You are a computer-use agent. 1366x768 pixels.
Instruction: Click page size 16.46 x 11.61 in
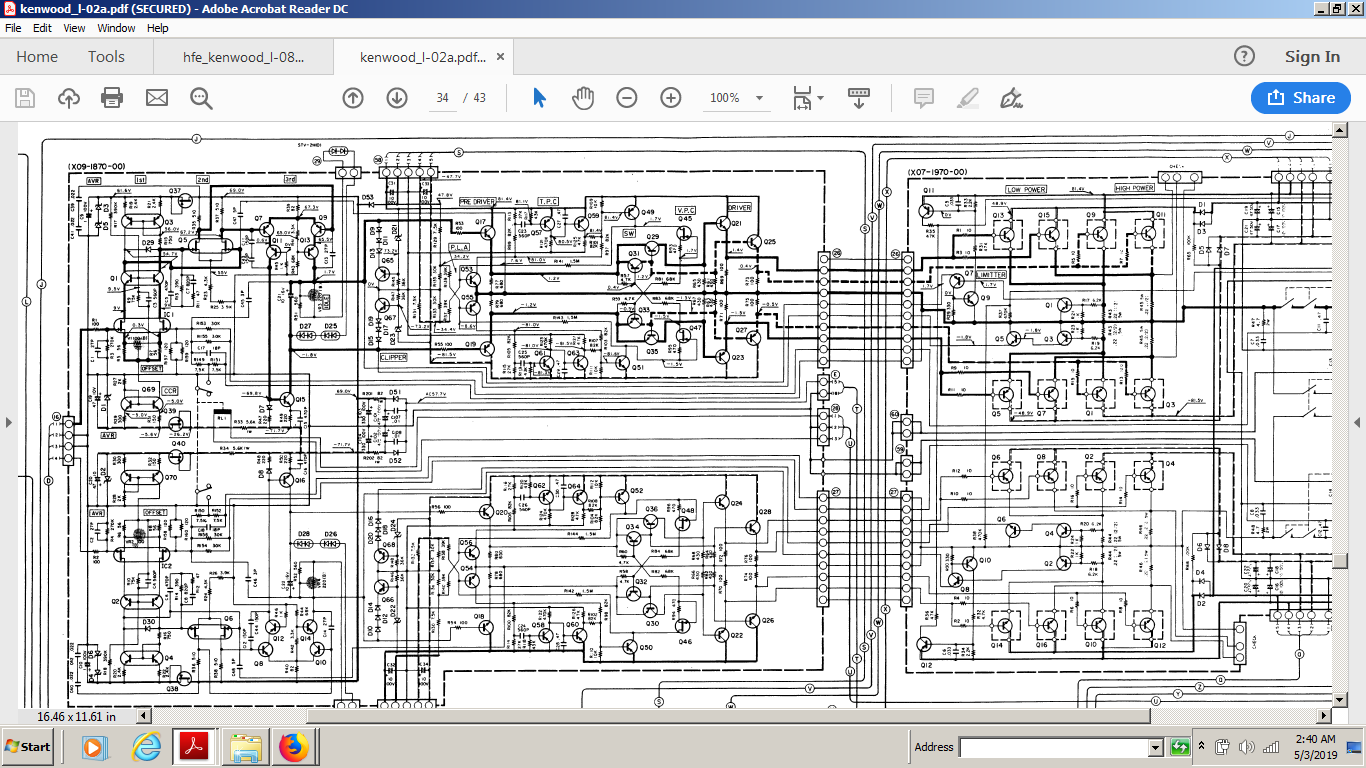(x=76, y=716)
